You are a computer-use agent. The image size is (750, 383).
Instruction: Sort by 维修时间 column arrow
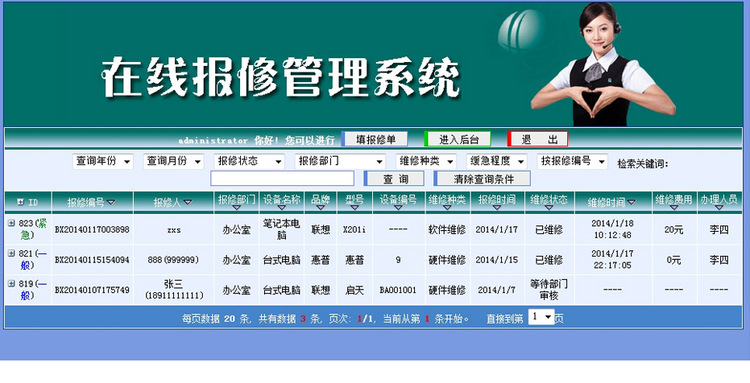coord(631,203)
